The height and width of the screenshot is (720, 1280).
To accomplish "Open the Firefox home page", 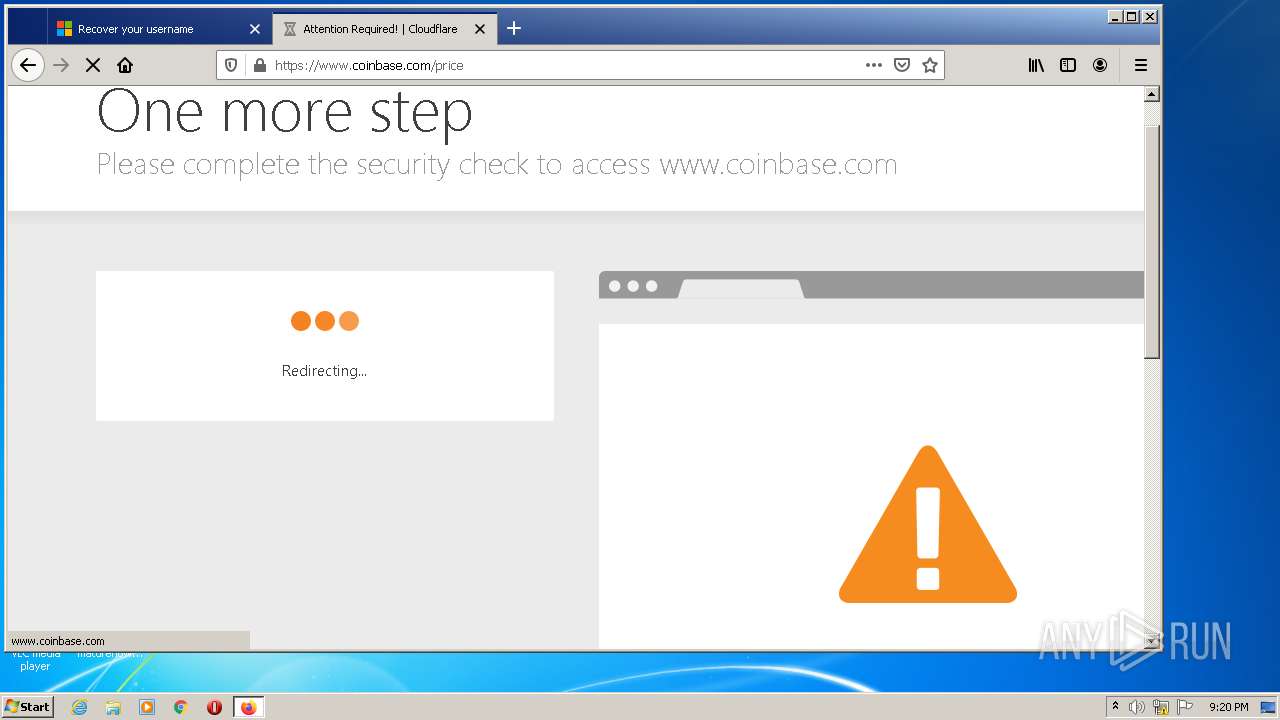I will click(125, 65).
